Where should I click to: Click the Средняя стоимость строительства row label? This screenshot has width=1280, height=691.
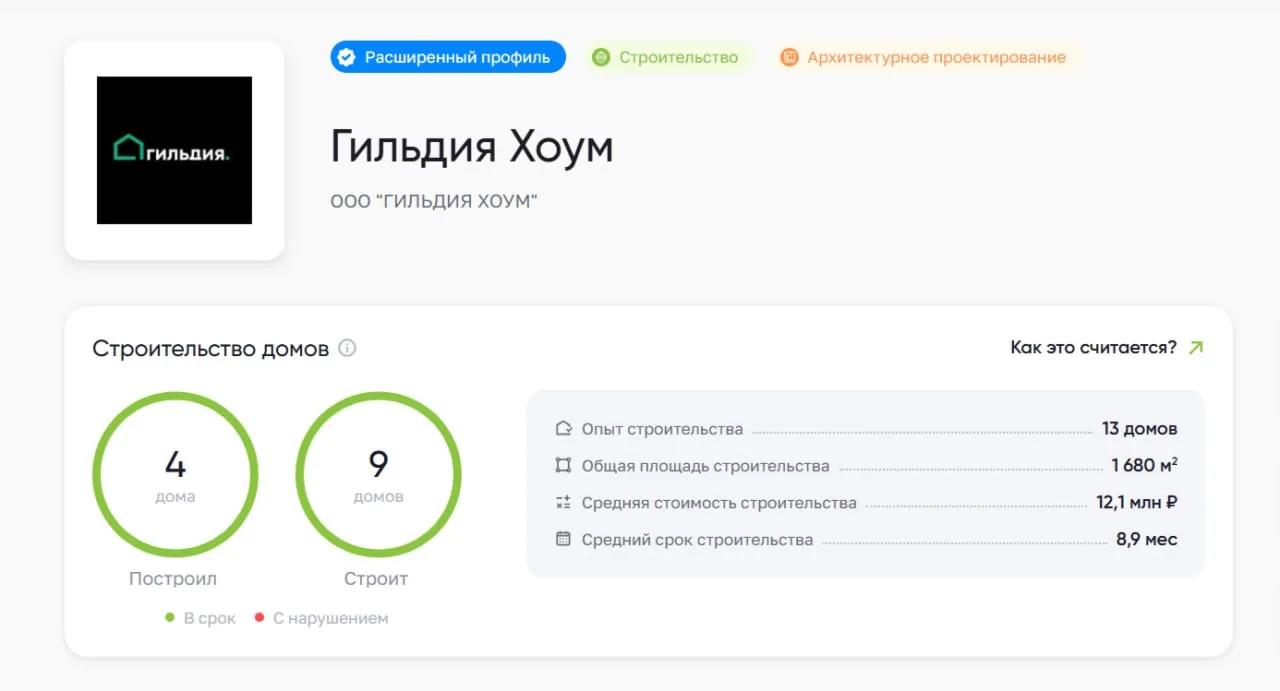pyautogui.click(x=719, y=503)
